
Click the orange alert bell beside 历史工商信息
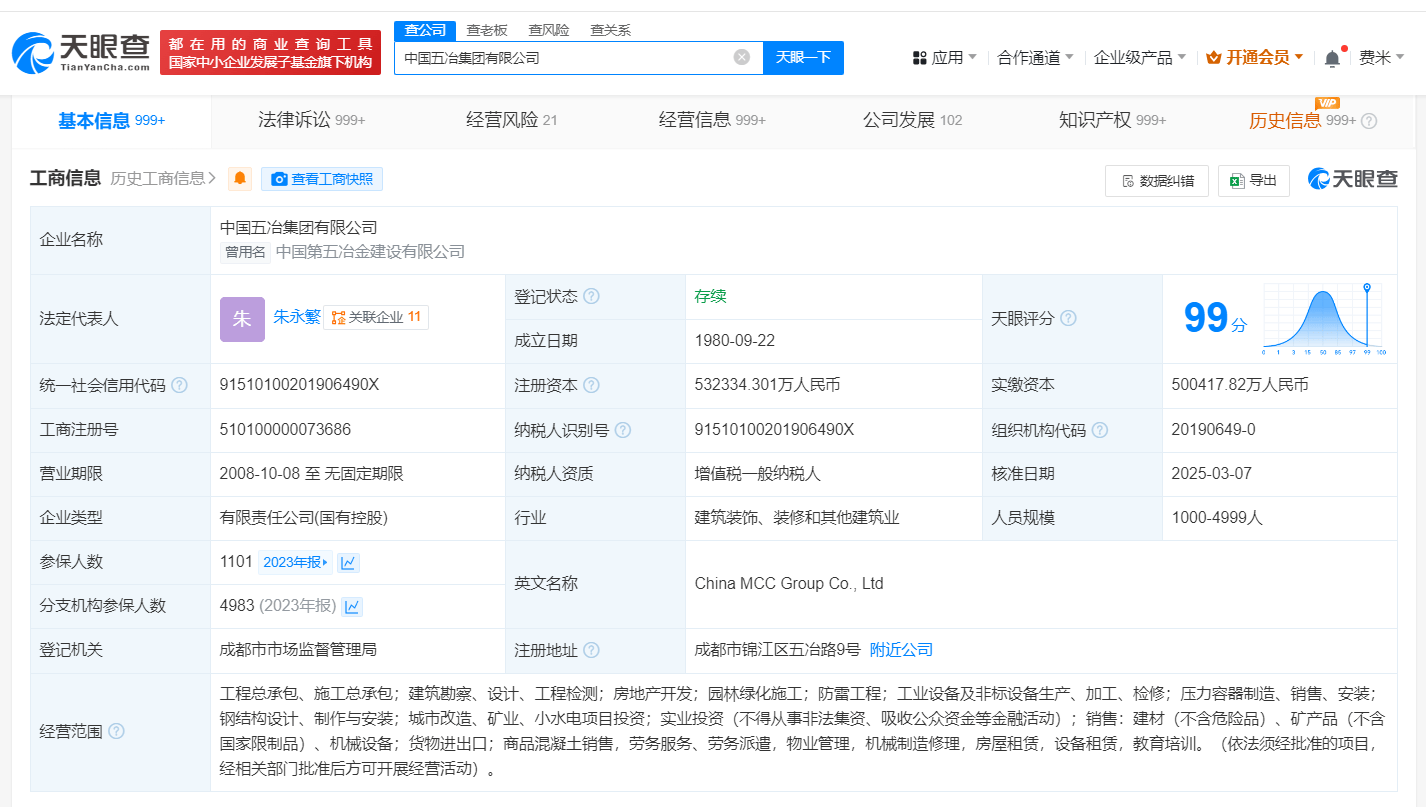pyautogui.click(x=240, y=179)
